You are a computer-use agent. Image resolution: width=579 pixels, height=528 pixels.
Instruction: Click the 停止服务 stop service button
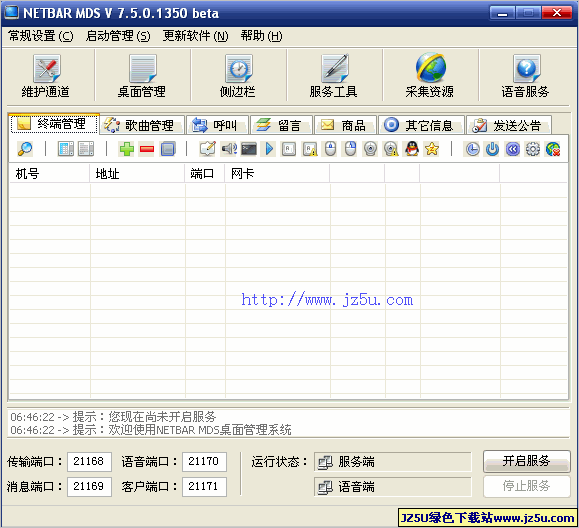pyautogui.click(x=527, y=486)
